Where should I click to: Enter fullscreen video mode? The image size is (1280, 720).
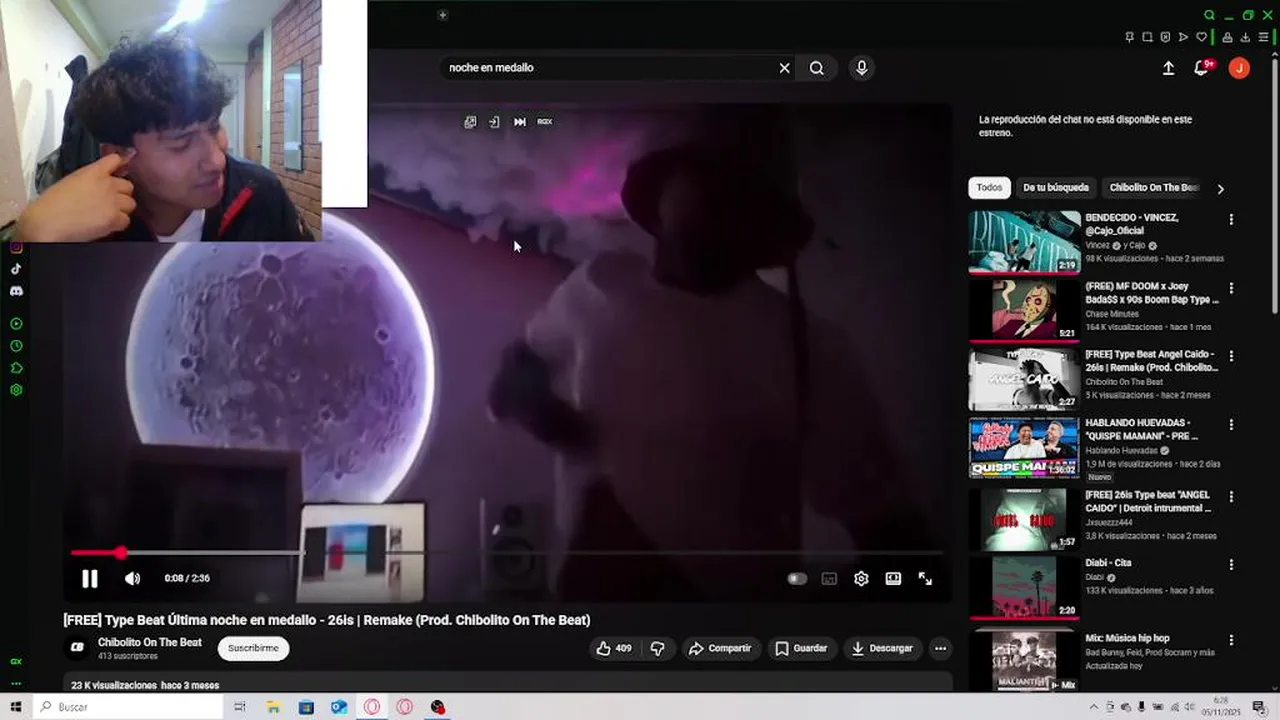tap(925, 578)
